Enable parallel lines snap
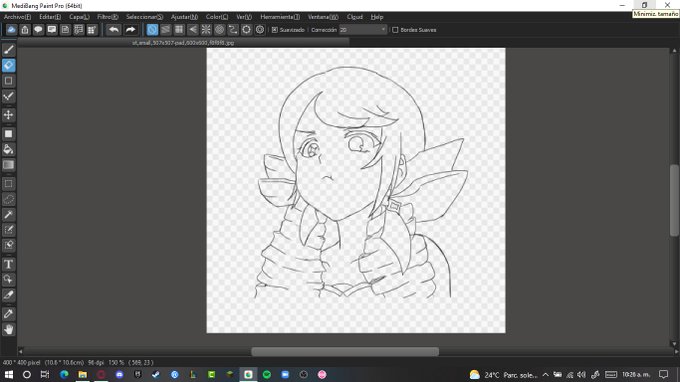This screenshot has width=680, height=382. tap(166, 29)
